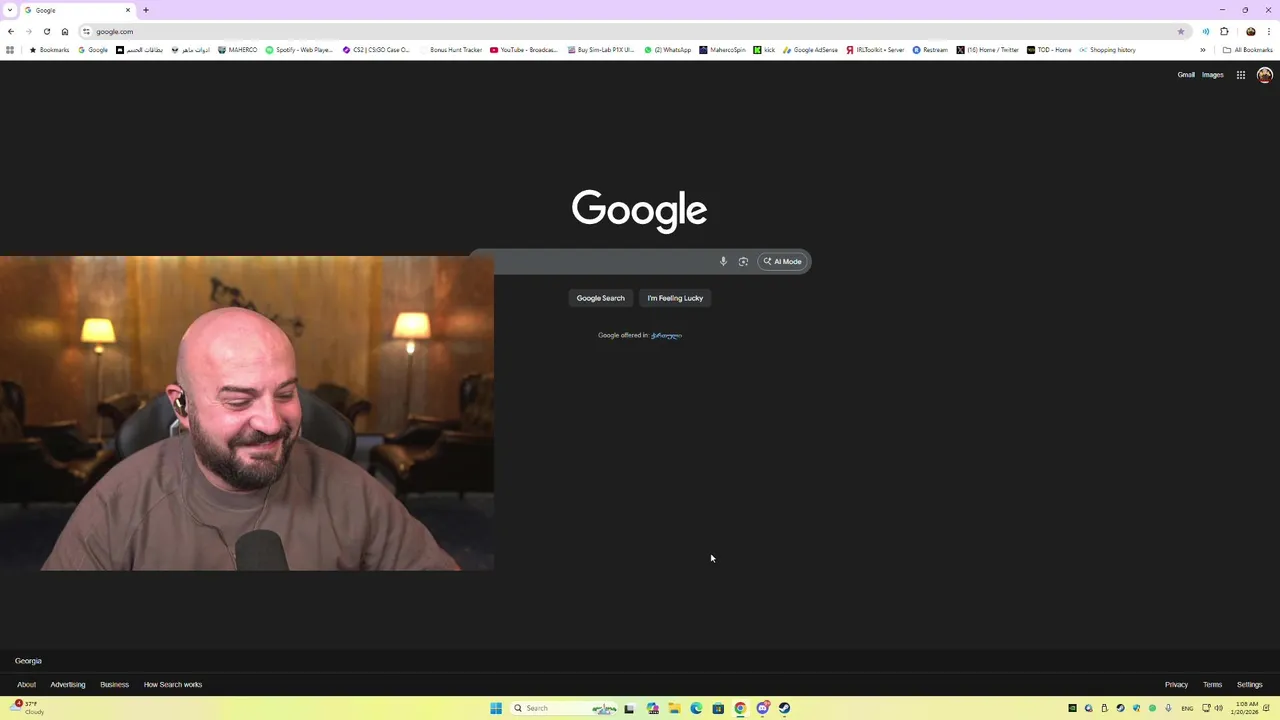Reload the page with the refresh icon
The image size is (1280, 720).
coord(47,31)
